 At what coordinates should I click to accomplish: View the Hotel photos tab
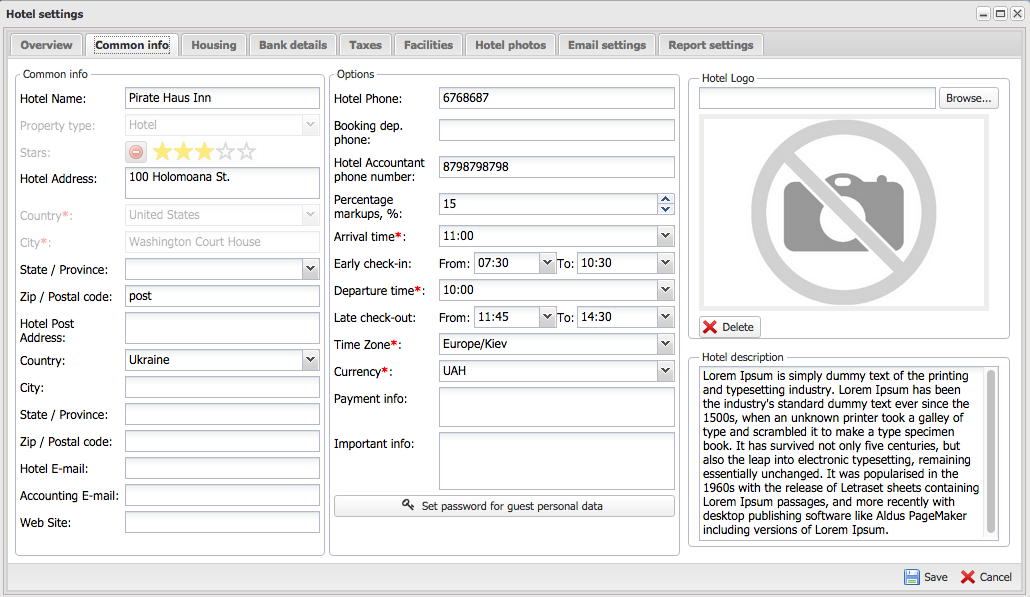(x=510, y=45)
